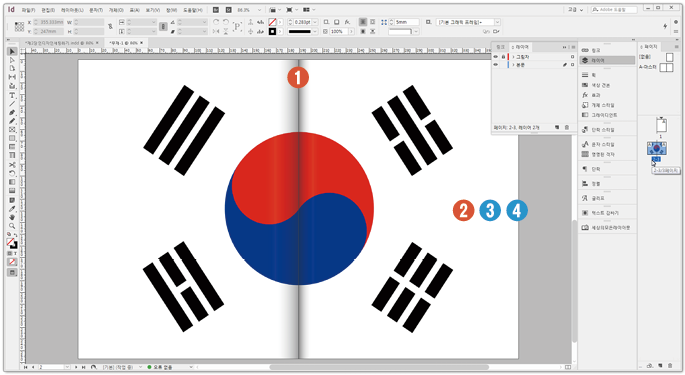This screenshot has width=685, height=375.
Task: Expand the 그림자 layer chevron
Action: click(x=513, y=57)
